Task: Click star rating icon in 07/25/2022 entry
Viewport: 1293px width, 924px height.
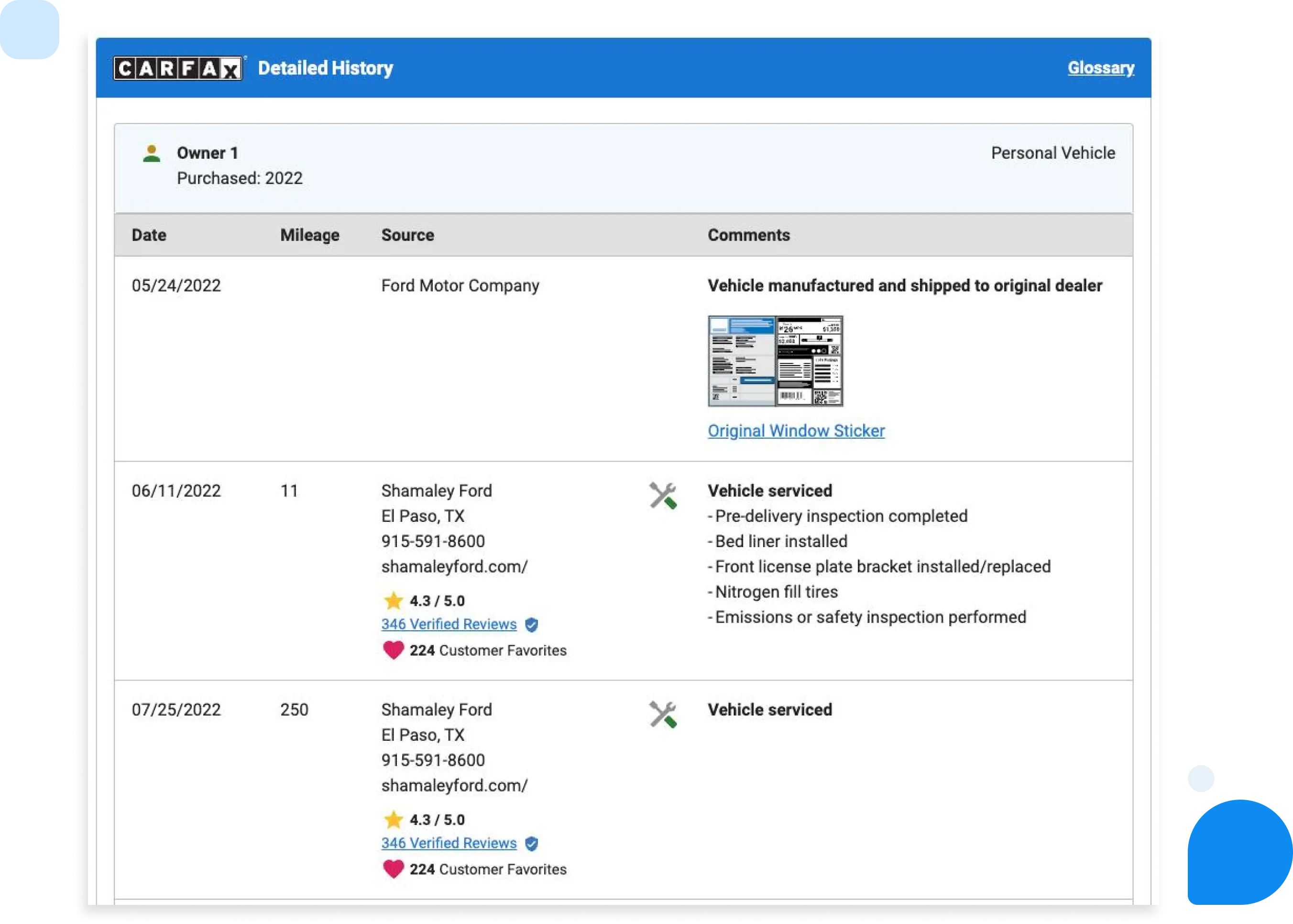Action: [393, 820]
